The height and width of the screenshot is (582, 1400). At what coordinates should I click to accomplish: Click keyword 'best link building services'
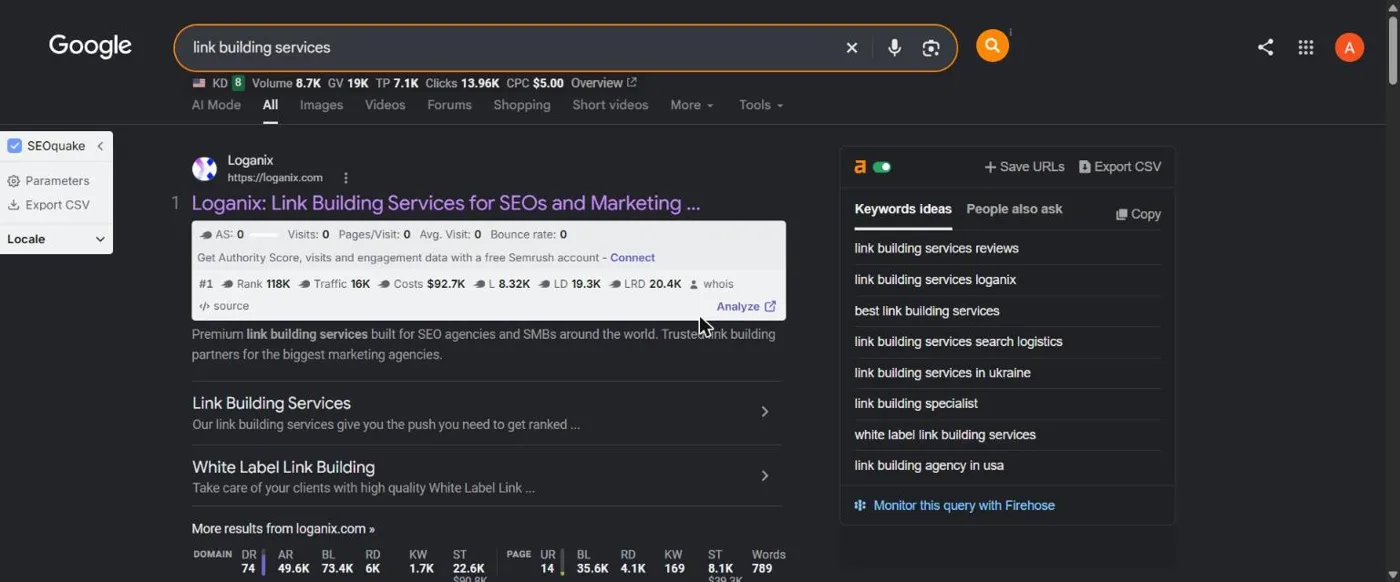(x=927, y=311)
